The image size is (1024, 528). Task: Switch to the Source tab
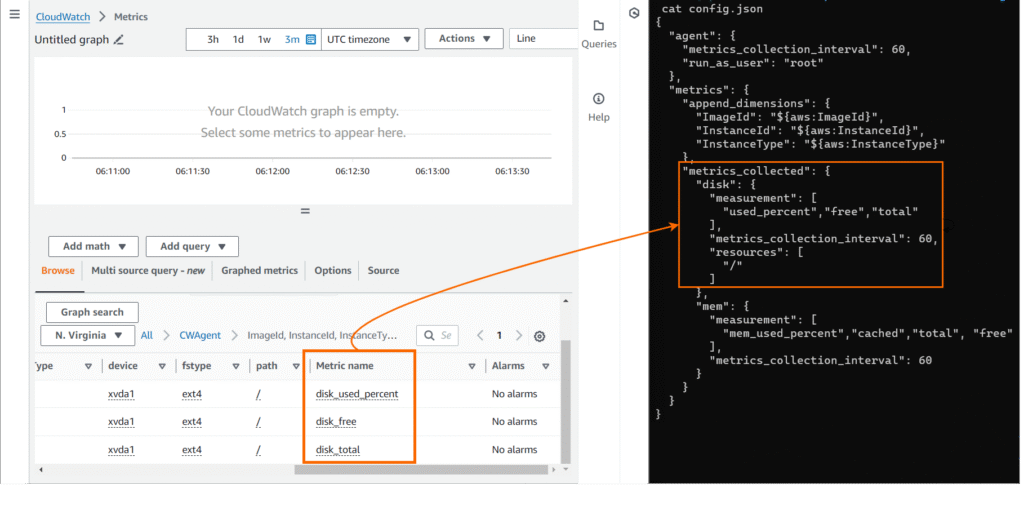point(383,270)
